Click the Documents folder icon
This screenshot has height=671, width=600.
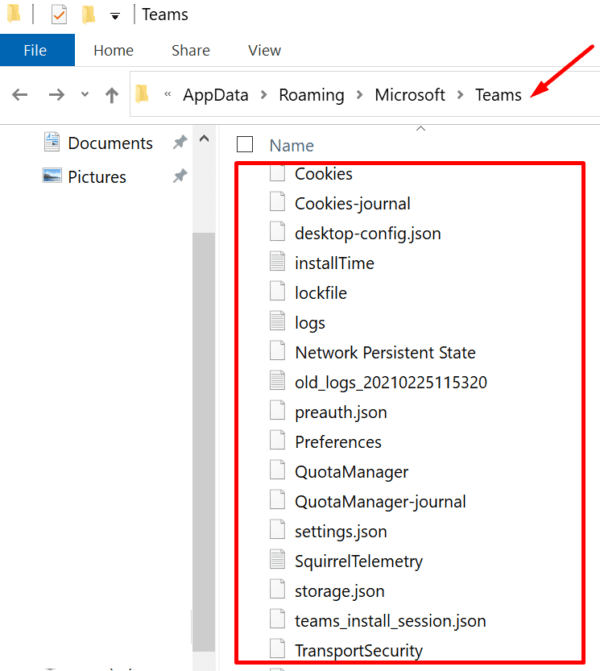[52, 142]
